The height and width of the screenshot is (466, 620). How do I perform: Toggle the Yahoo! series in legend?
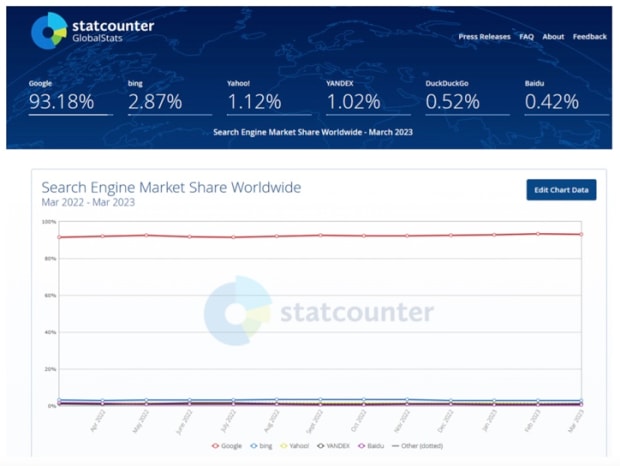[x=295, y=446]
